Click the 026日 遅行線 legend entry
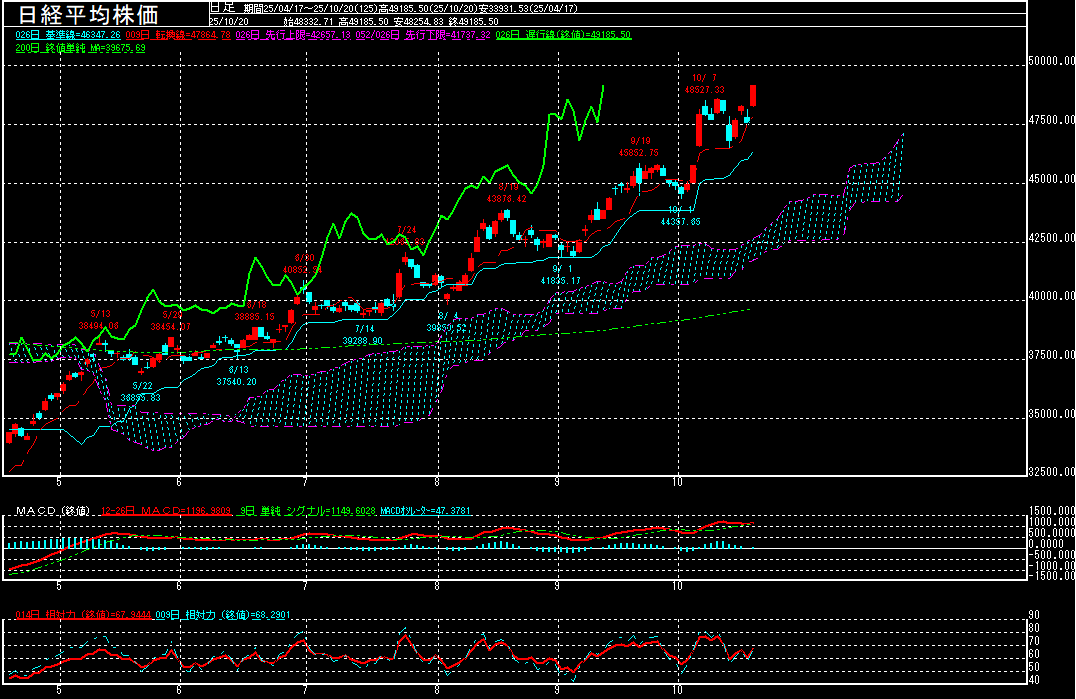Screen dimensions: 1076x699 (x=570, y=34)
